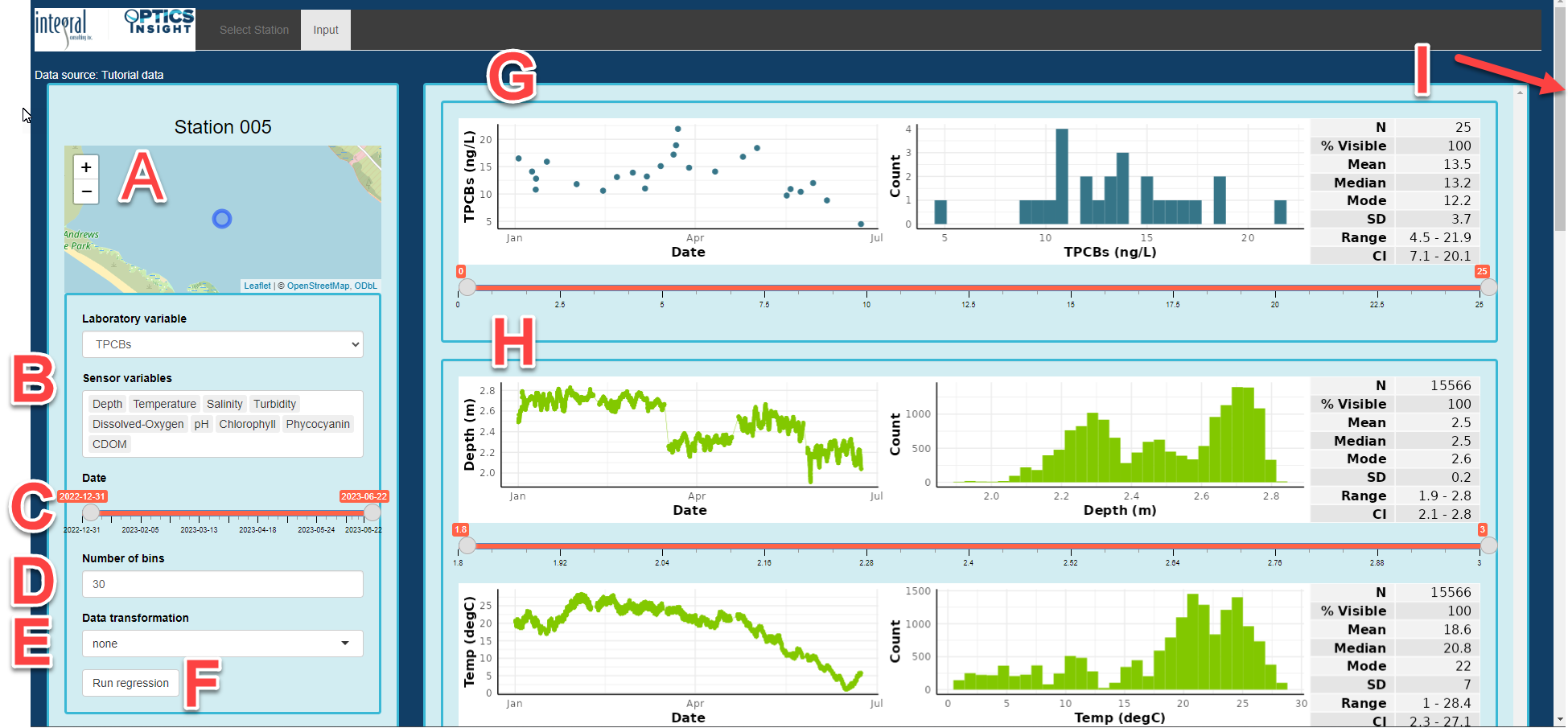Zoom out on the station map
Viewport: 1568px width, 728px height.
[x=86, y=191]
